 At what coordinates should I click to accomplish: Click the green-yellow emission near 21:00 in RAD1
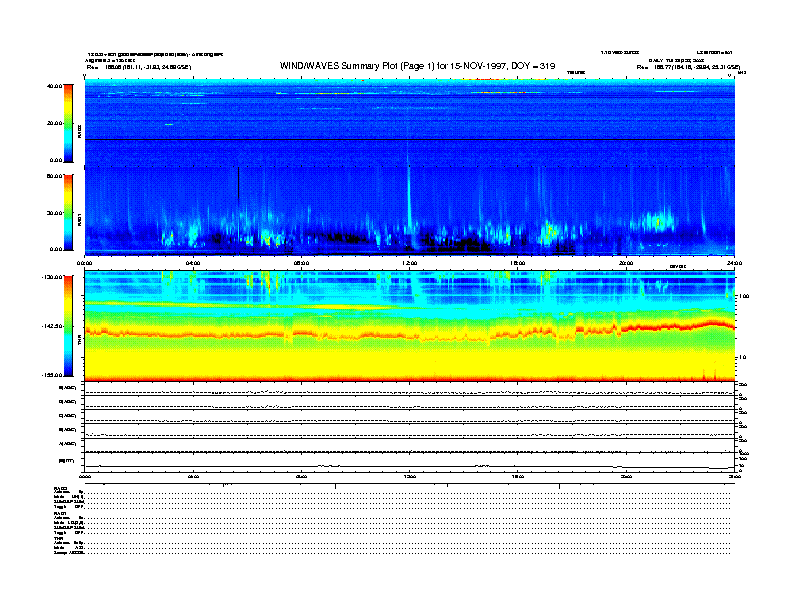(x=656, y=221)
